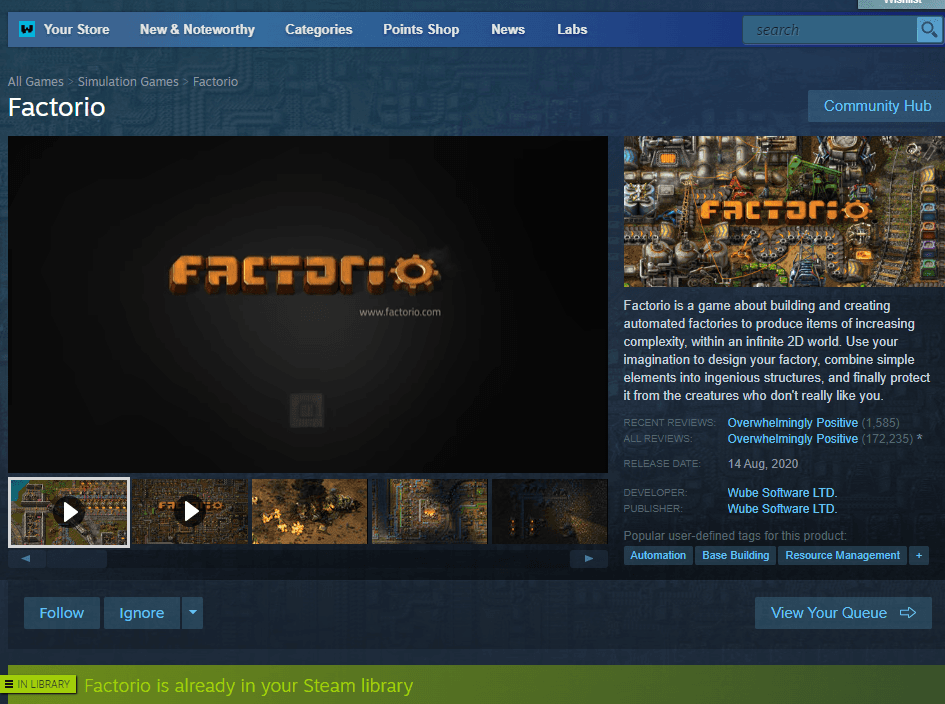This screenshot has height=704, width=945.
Task: Click the release date 14 Aug, 2020
Action: (x=763, y=464)
